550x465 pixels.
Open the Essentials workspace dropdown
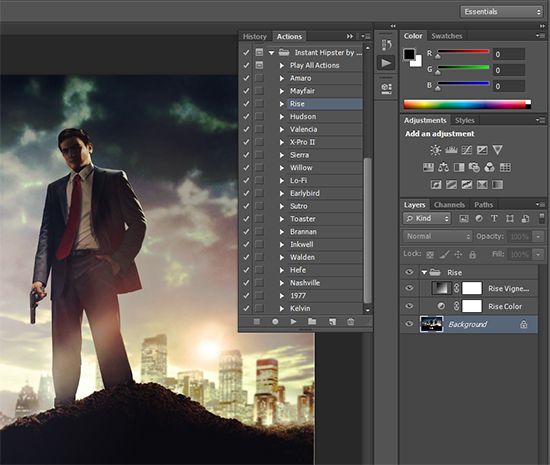pyautogui.click(x=502, y=12)
